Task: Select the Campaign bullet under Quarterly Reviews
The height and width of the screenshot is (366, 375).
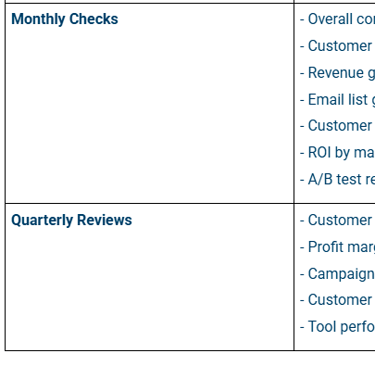Action: (x=337, y=274)
